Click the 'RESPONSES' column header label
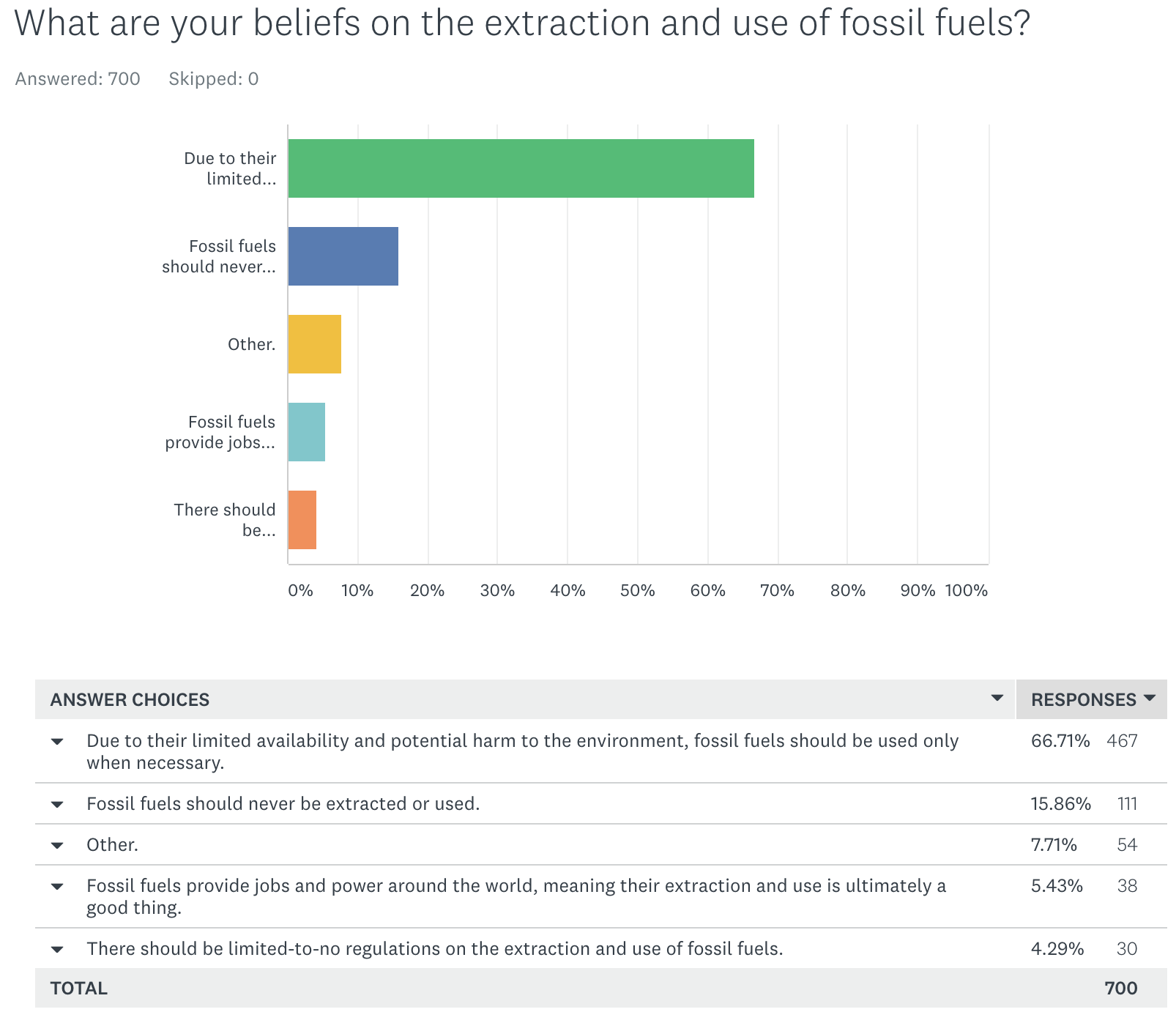The height and width of the screenshot is (1012, 1176). click(x=1083, y=700)
